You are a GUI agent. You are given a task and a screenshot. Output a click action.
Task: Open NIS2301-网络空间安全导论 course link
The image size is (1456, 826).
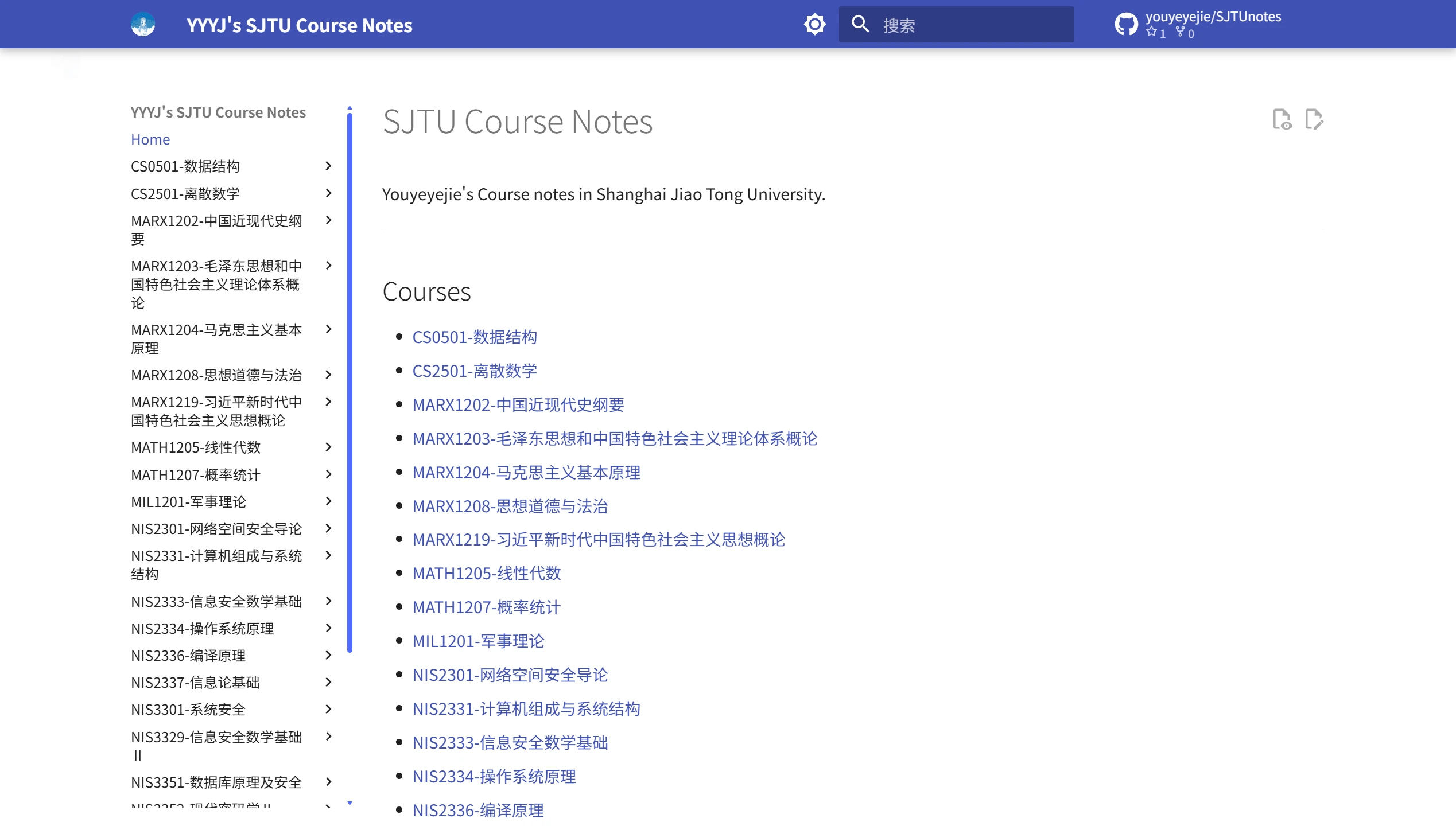coord(510,675)
